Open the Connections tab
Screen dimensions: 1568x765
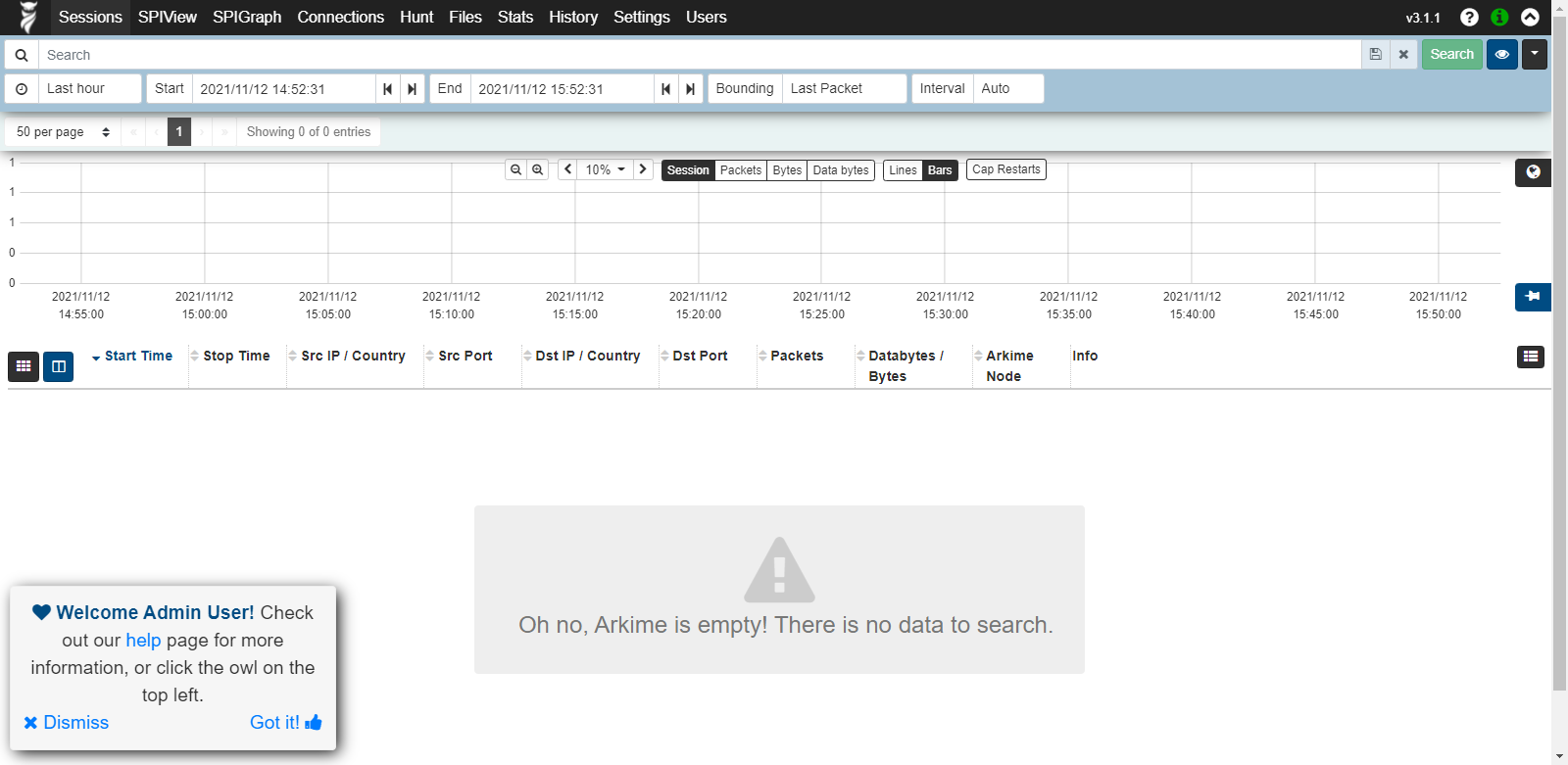[x=341, y=17]
